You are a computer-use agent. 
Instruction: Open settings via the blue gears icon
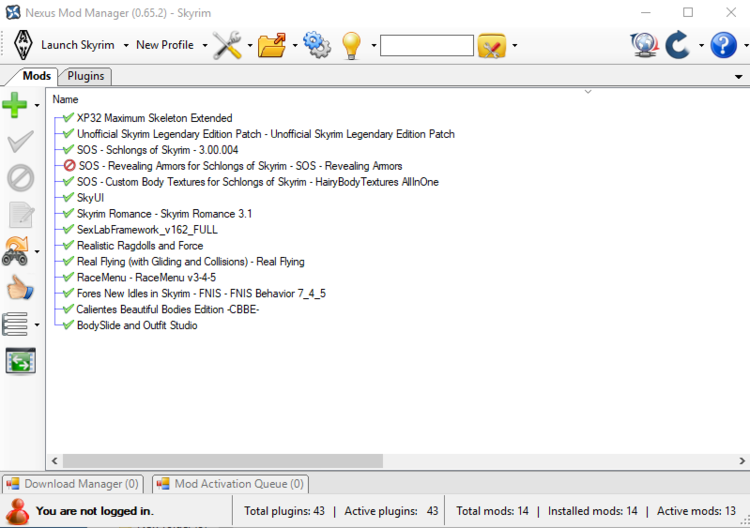317,45
